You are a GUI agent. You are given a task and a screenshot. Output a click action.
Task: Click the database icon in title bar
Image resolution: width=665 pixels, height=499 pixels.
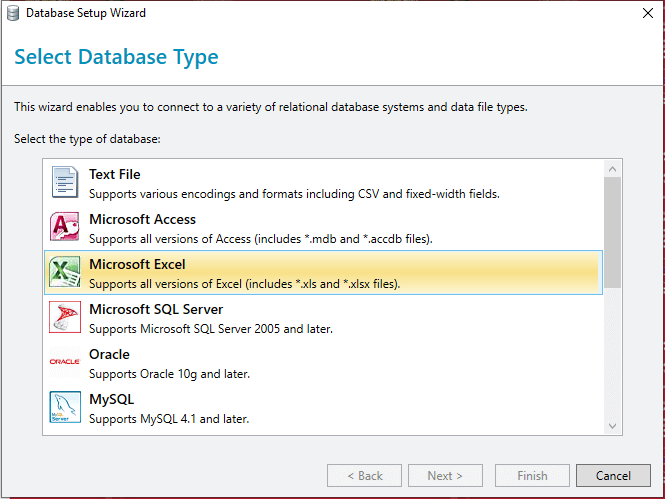click(x=13, y=13)
